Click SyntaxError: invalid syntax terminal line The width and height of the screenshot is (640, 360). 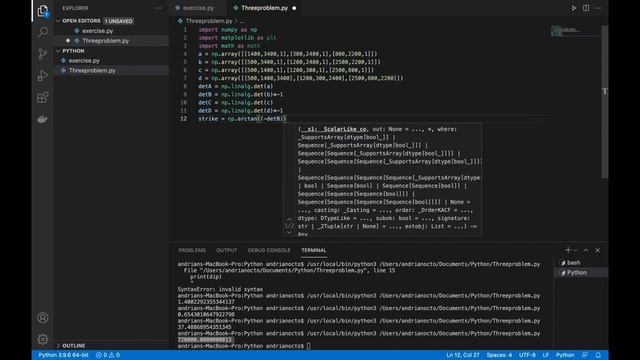[220, 289]
